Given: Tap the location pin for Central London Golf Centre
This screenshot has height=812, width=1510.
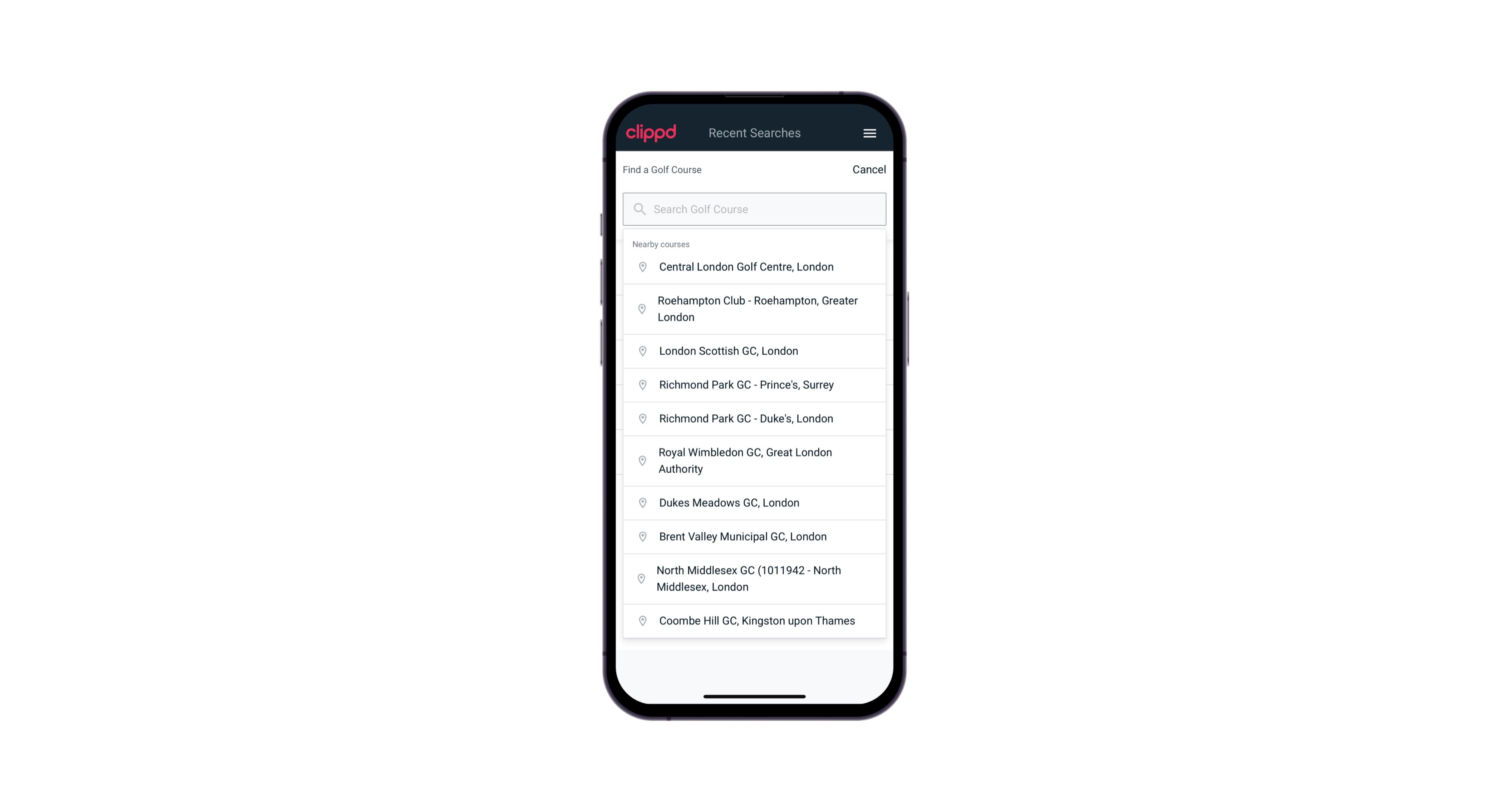Looking at the screenshot, I should [x=641, y=267].
